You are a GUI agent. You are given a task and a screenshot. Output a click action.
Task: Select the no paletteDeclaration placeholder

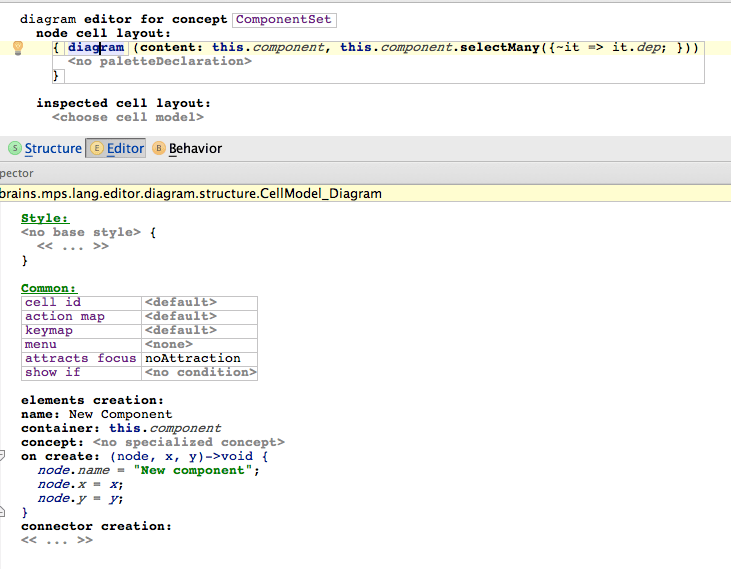[159, 62]
